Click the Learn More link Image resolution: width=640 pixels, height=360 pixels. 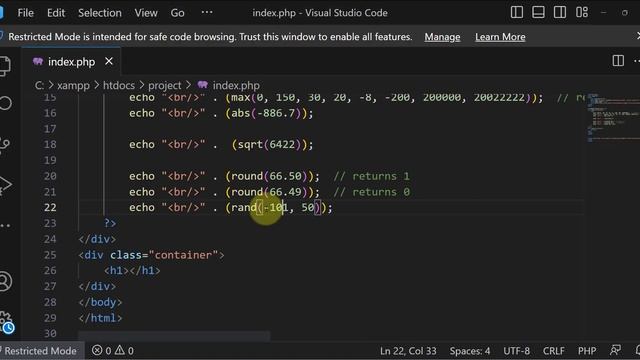click(500, 37)
